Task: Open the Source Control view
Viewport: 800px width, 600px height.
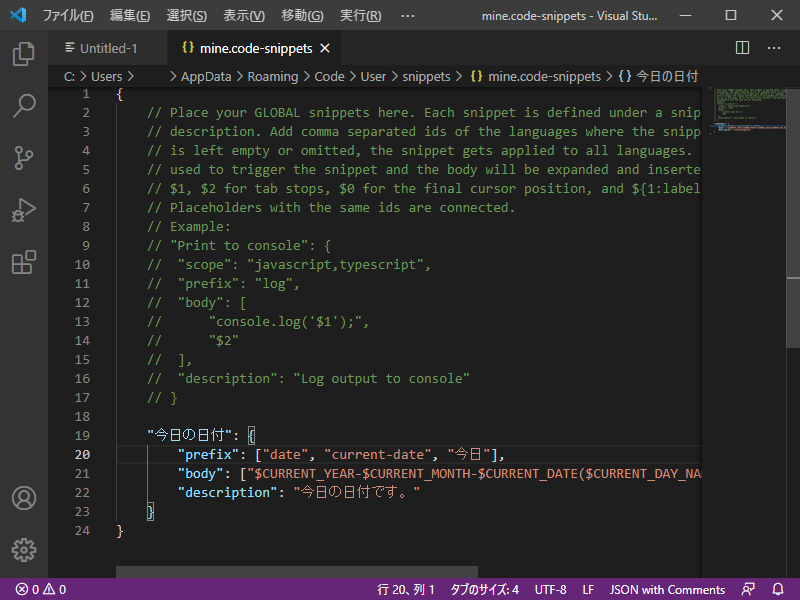Action: click(x=23, y=158)
